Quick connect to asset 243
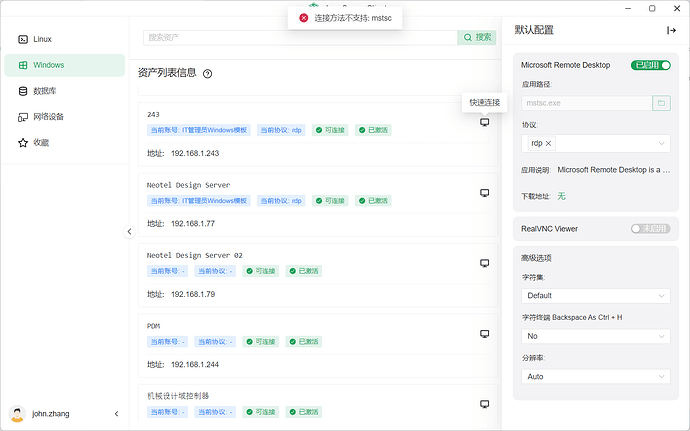Image resolution: width=690 pixels, height=431 pixels. coord(484,122)
